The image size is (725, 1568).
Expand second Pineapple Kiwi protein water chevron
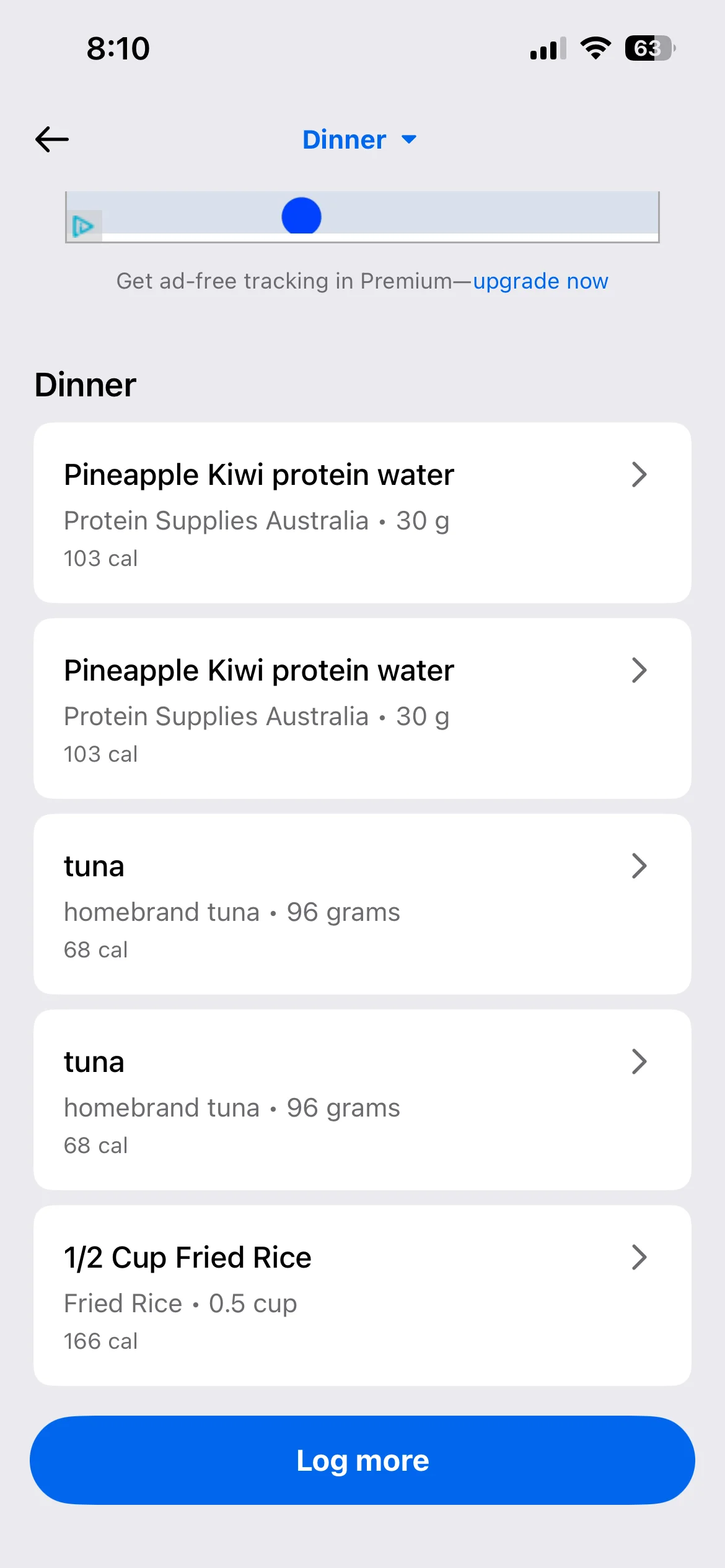point(639,671)
